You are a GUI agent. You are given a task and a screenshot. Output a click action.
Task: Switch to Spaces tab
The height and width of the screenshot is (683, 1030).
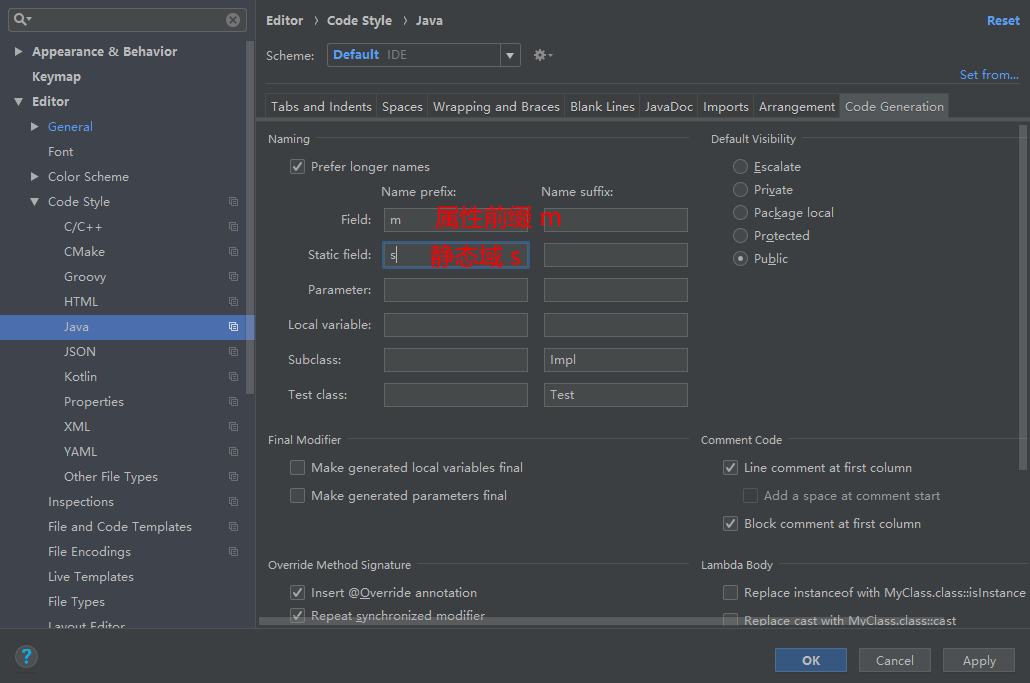[x=402, y=106]
